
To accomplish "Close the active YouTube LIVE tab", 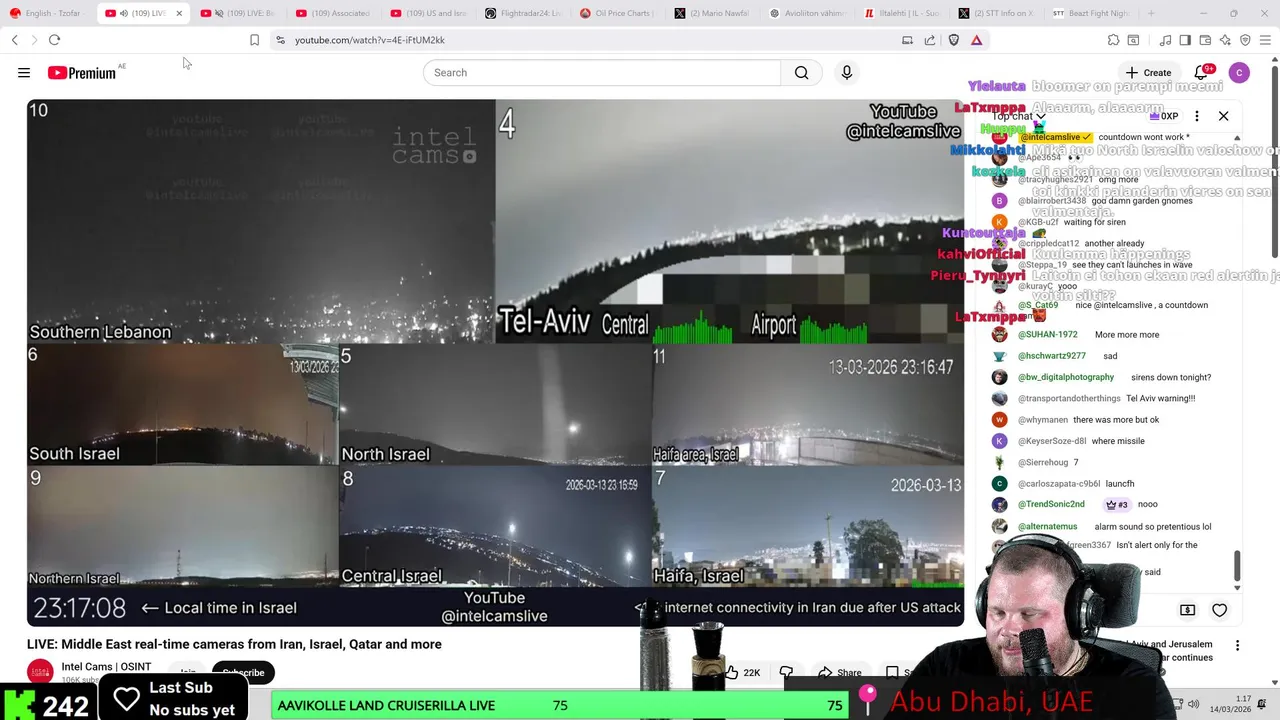I will [x=179, y=13].
